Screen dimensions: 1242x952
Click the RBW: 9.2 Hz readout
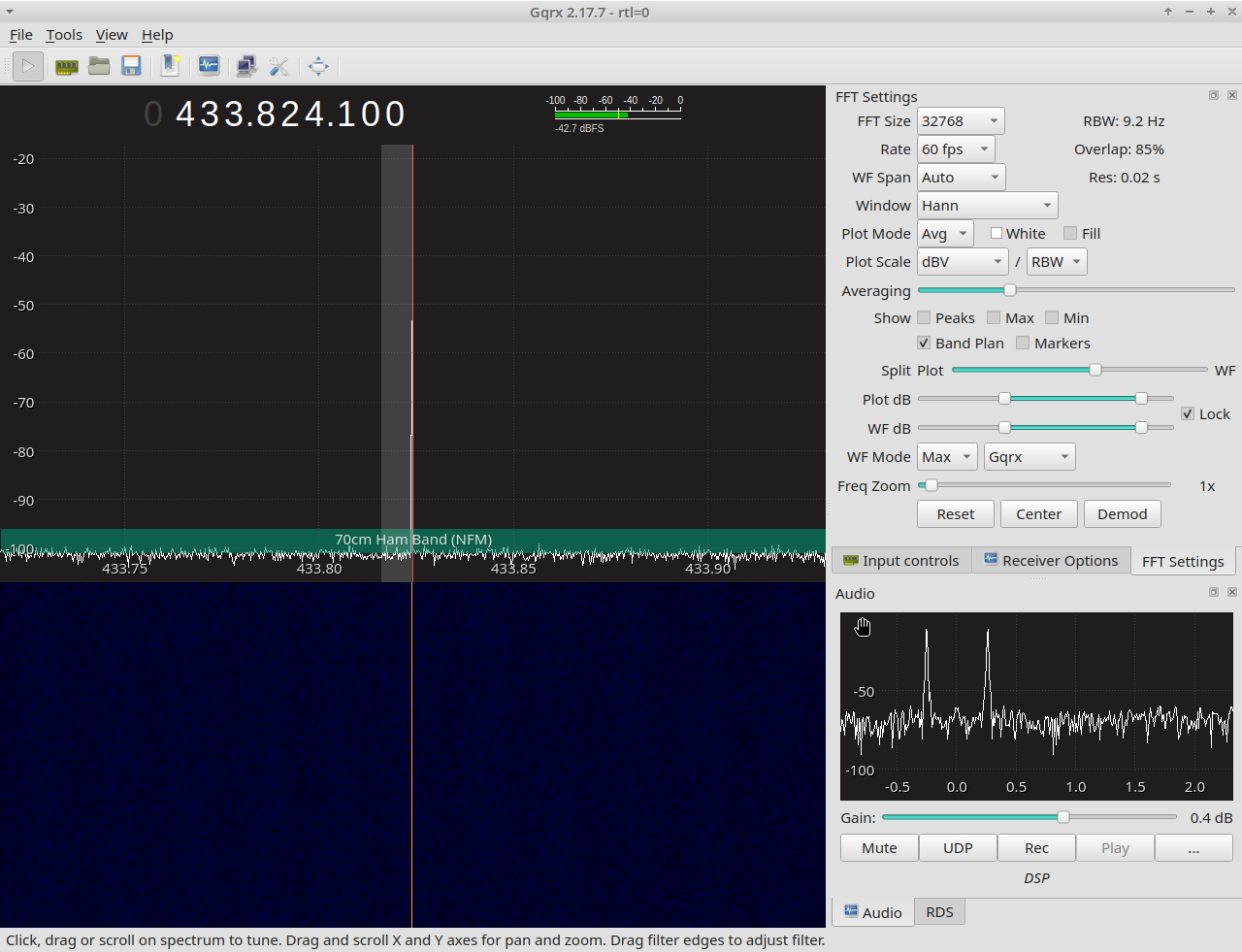pos(1124,121)
